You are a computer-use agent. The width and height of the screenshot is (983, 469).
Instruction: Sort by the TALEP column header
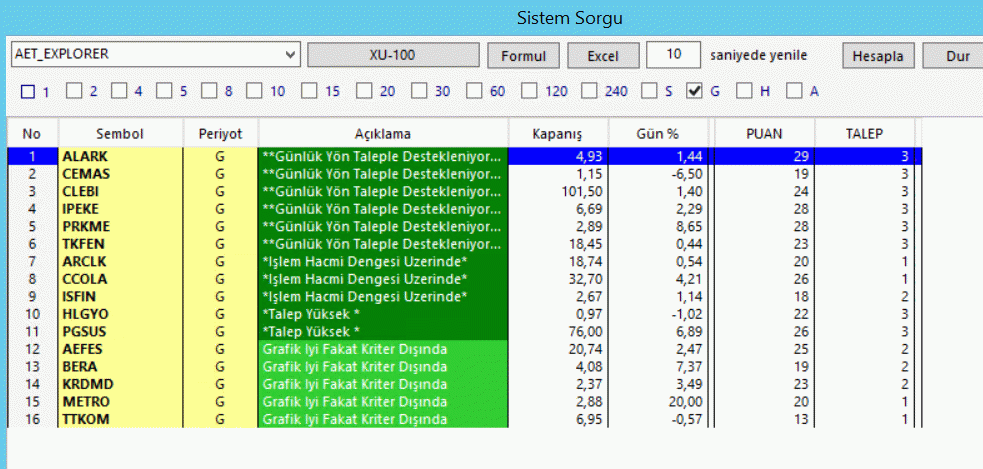point(865,134)
